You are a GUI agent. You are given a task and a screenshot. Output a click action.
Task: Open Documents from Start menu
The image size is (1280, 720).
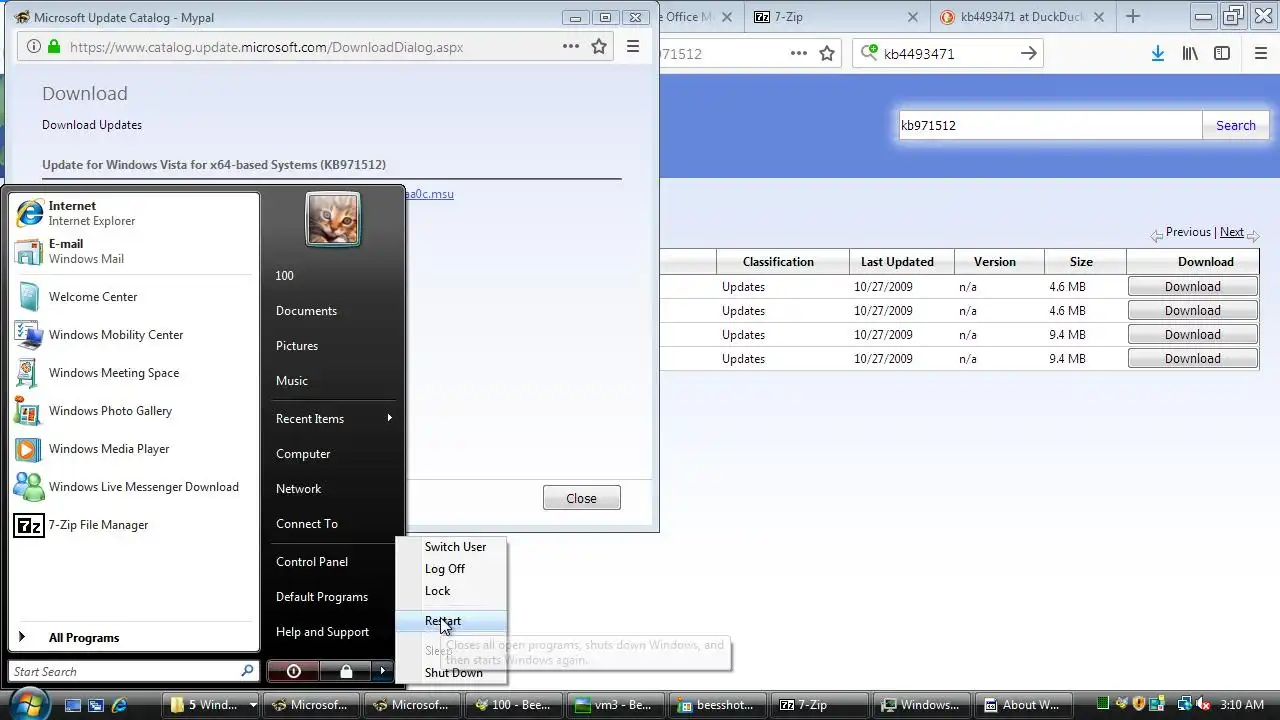click(306, 311)
